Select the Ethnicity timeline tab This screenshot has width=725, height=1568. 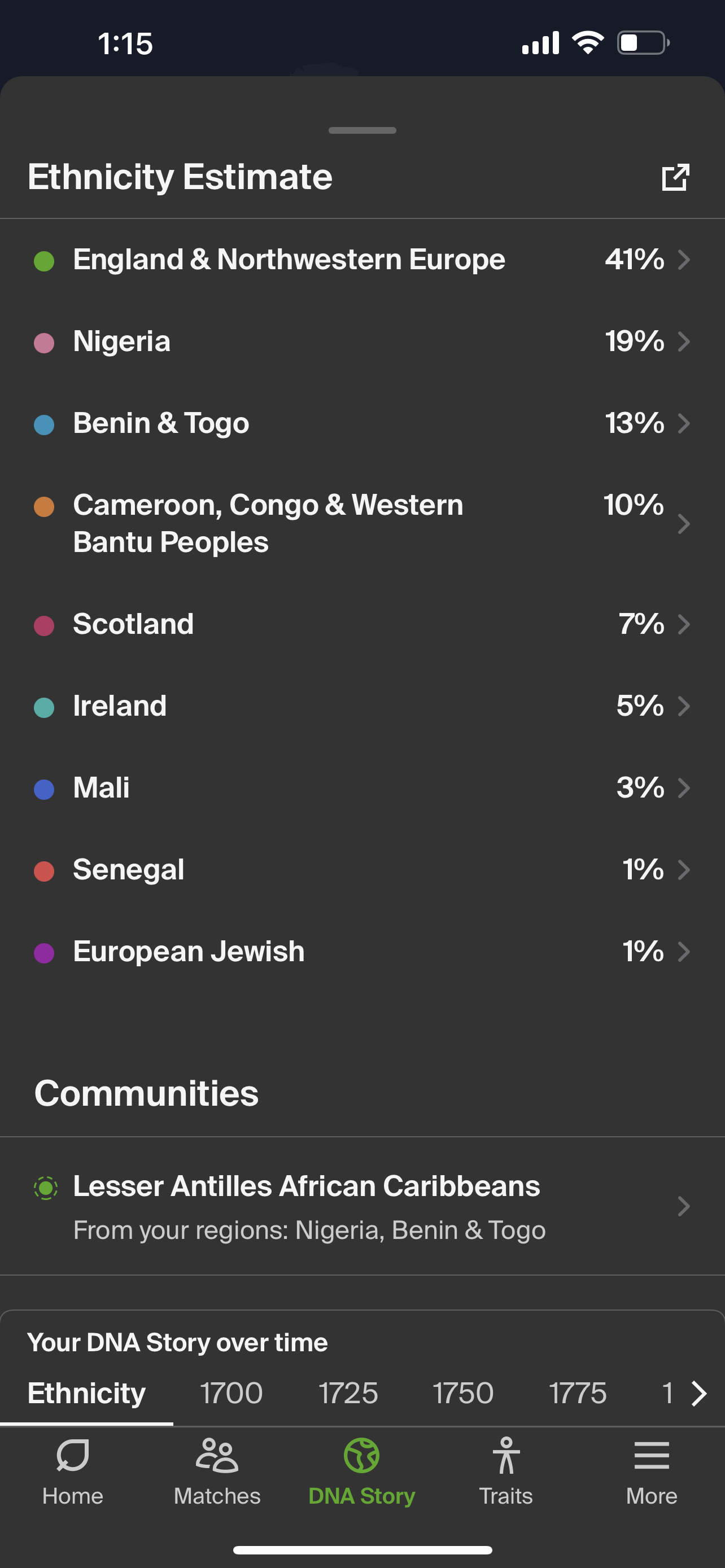click(86, 1393)
